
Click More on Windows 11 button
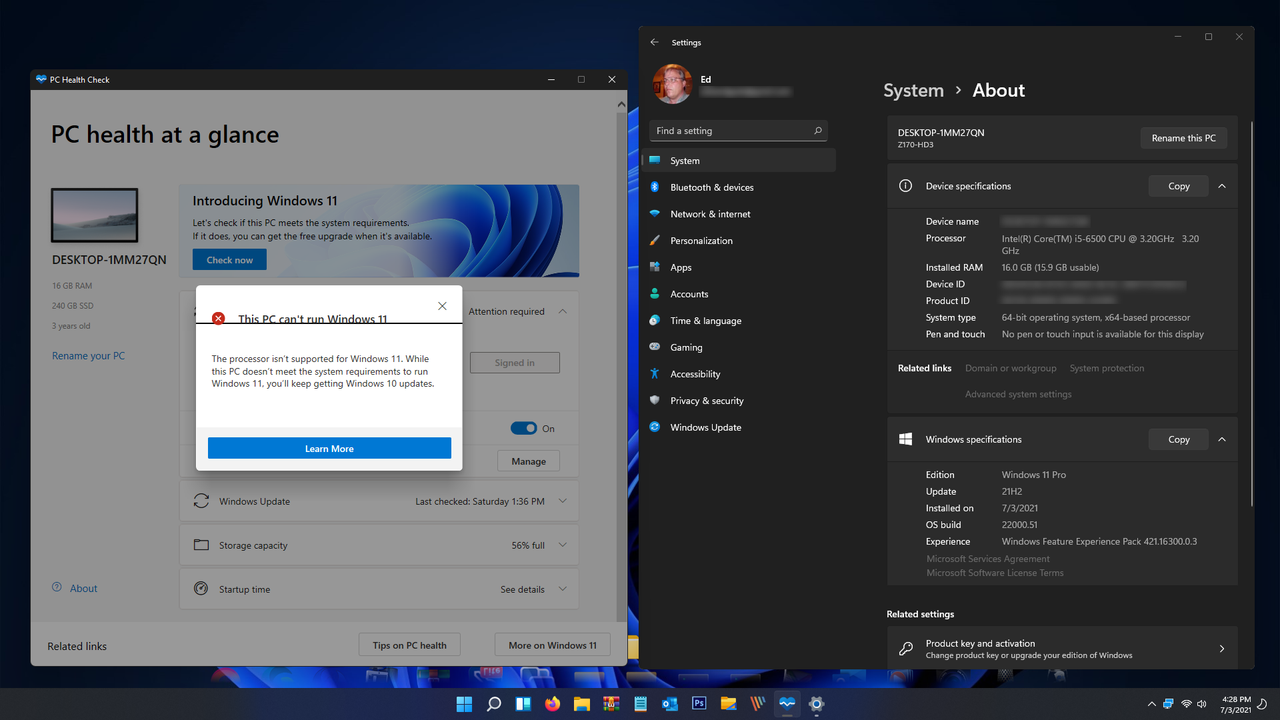[x=552, y=645]
